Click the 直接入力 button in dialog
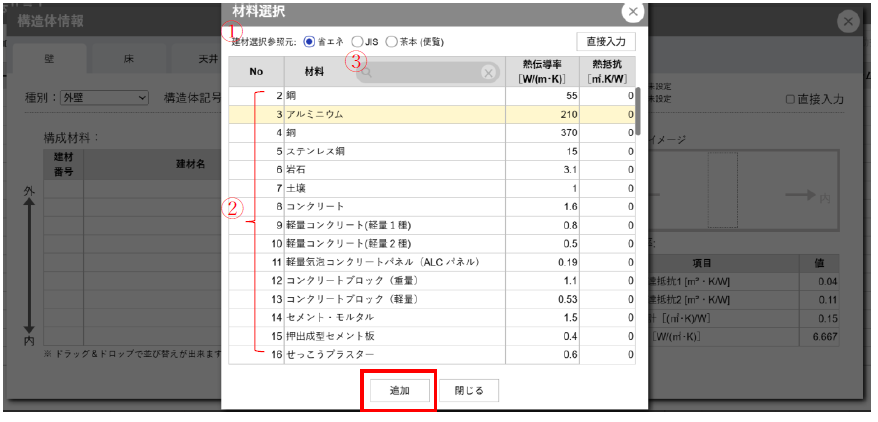 (606, 41)
